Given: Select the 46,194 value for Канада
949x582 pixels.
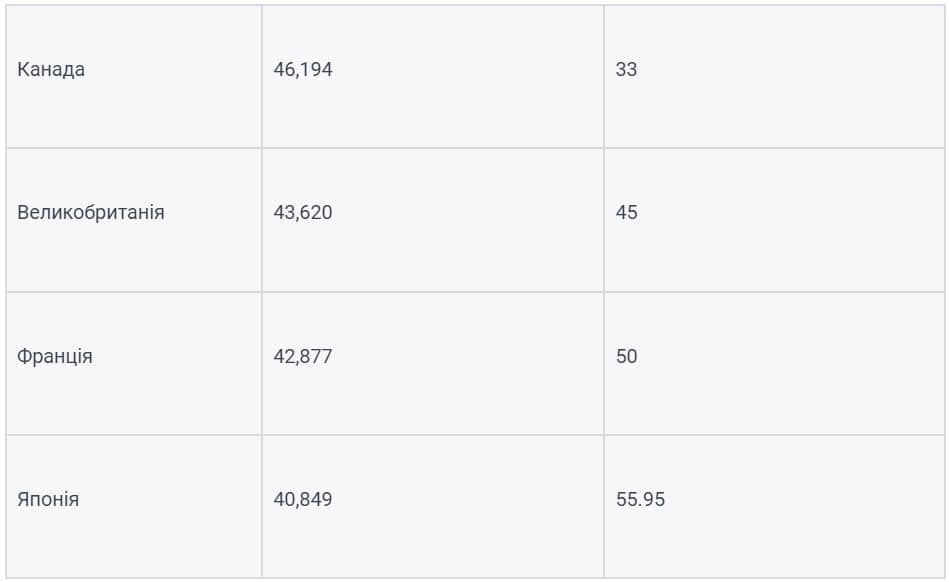Looking at the screenshot, I should coord(303,69).
